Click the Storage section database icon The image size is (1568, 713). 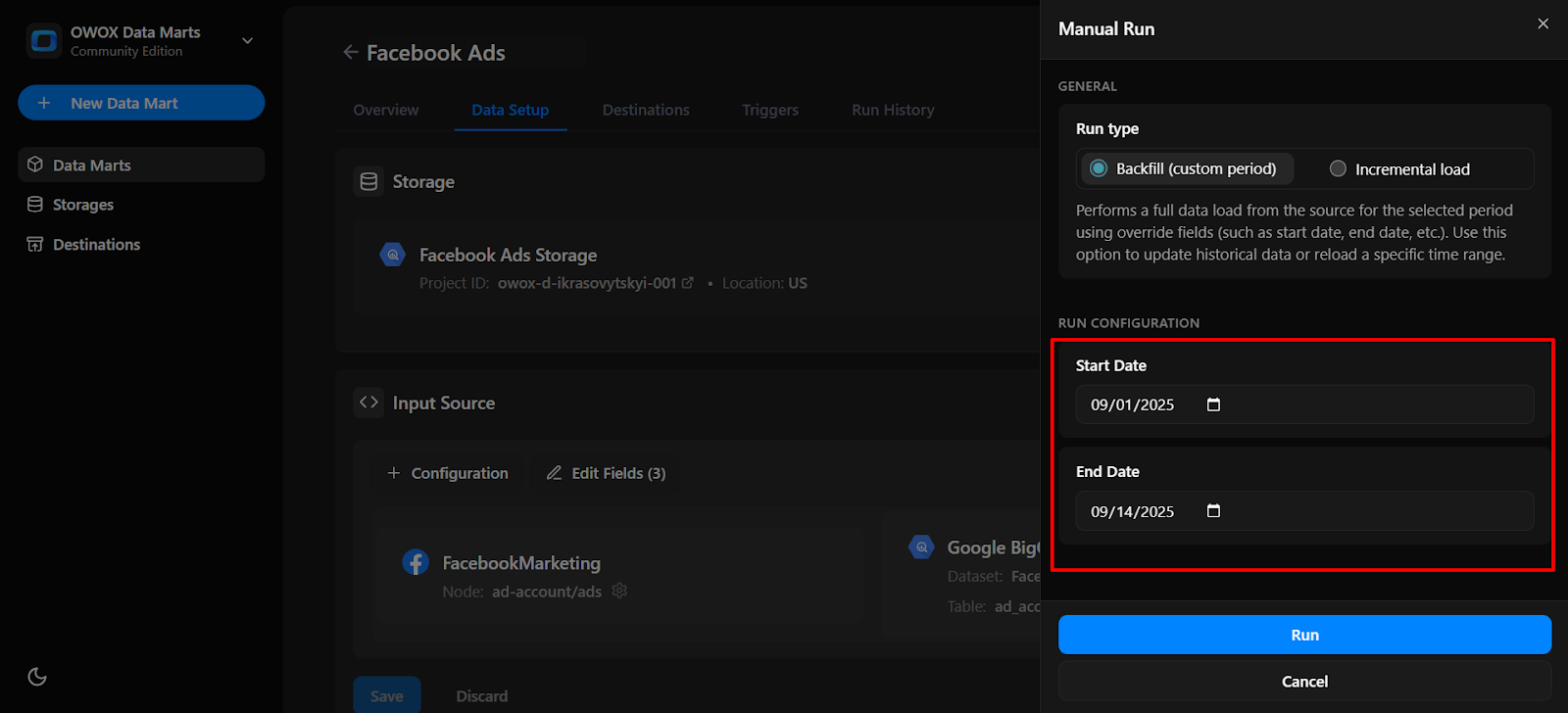[368, 181]
